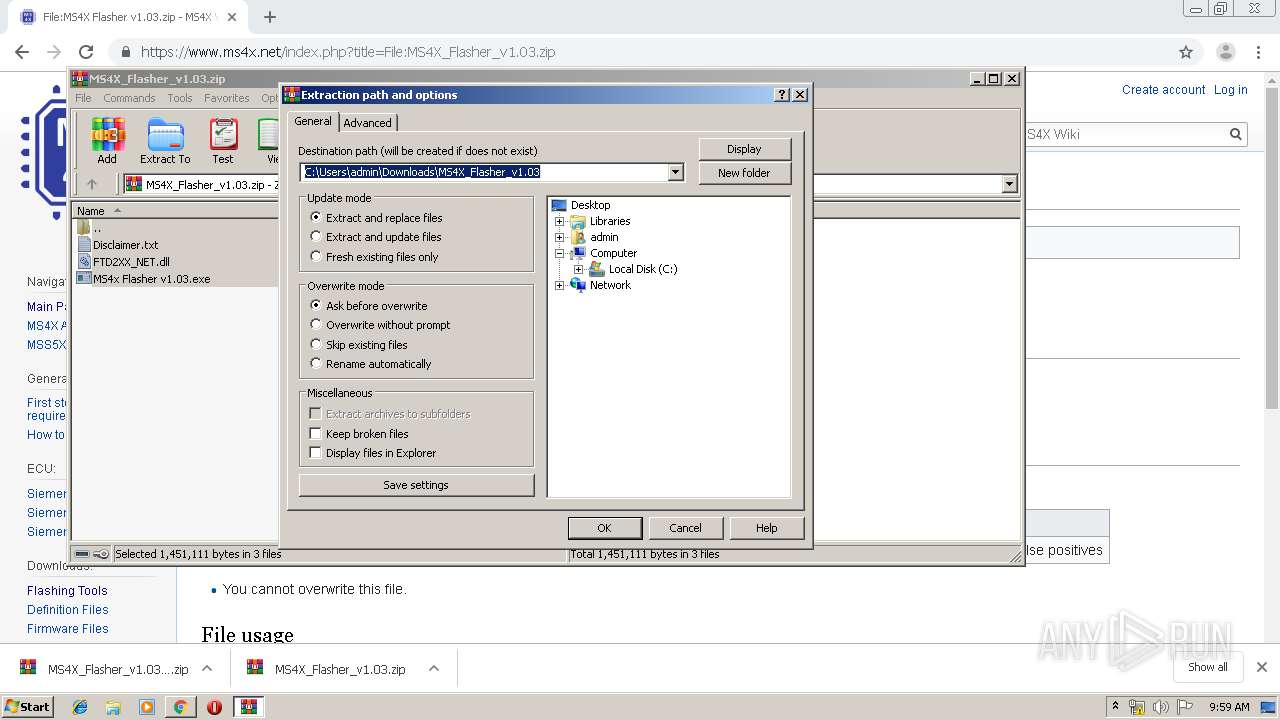Click the Start button

27,707
